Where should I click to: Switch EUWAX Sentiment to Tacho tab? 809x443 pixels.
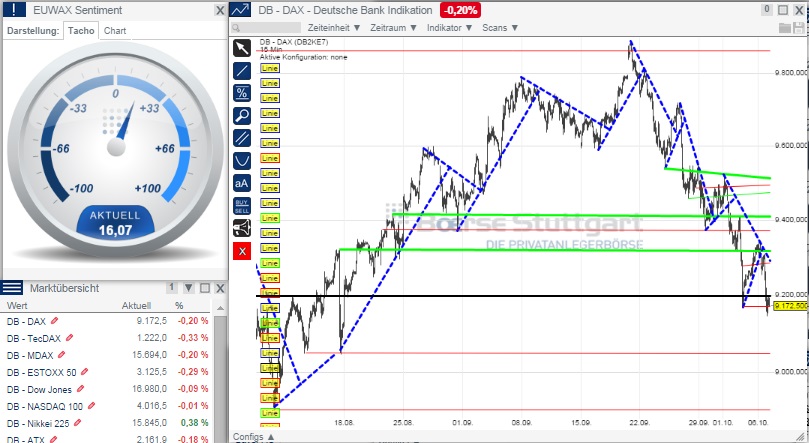81,30
